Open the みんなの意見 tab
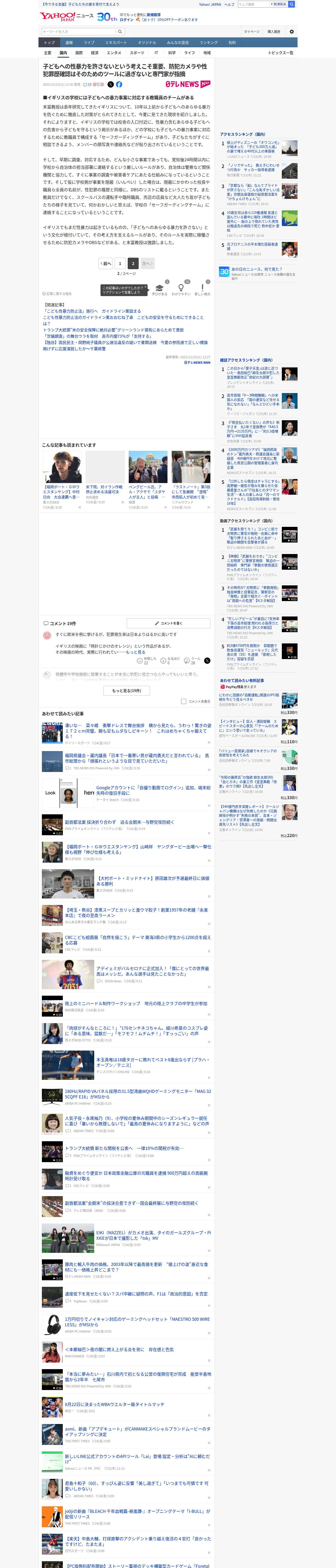Viewport: 336px width, 1568px height. click(x=178, y=43)
